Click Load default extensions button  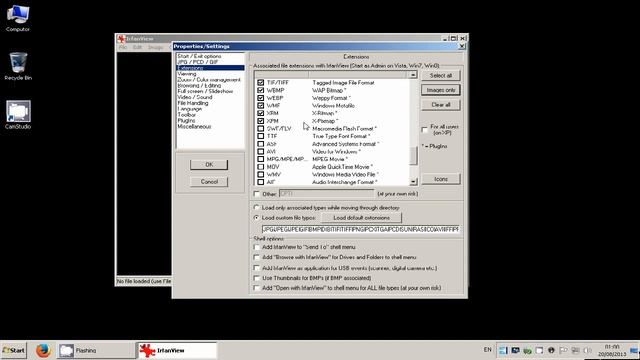361,218
